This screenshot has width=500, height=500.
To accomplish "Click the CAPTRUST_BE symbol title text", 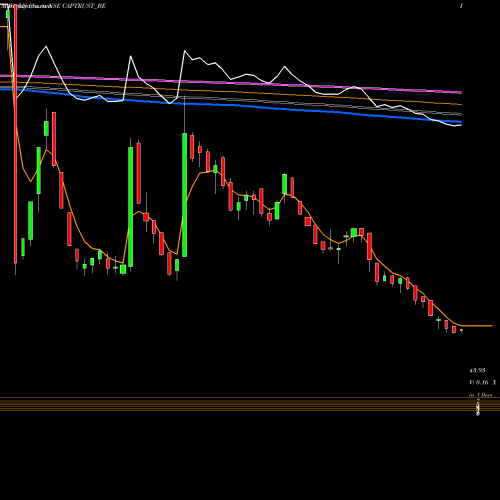I will tap(84, 6).
